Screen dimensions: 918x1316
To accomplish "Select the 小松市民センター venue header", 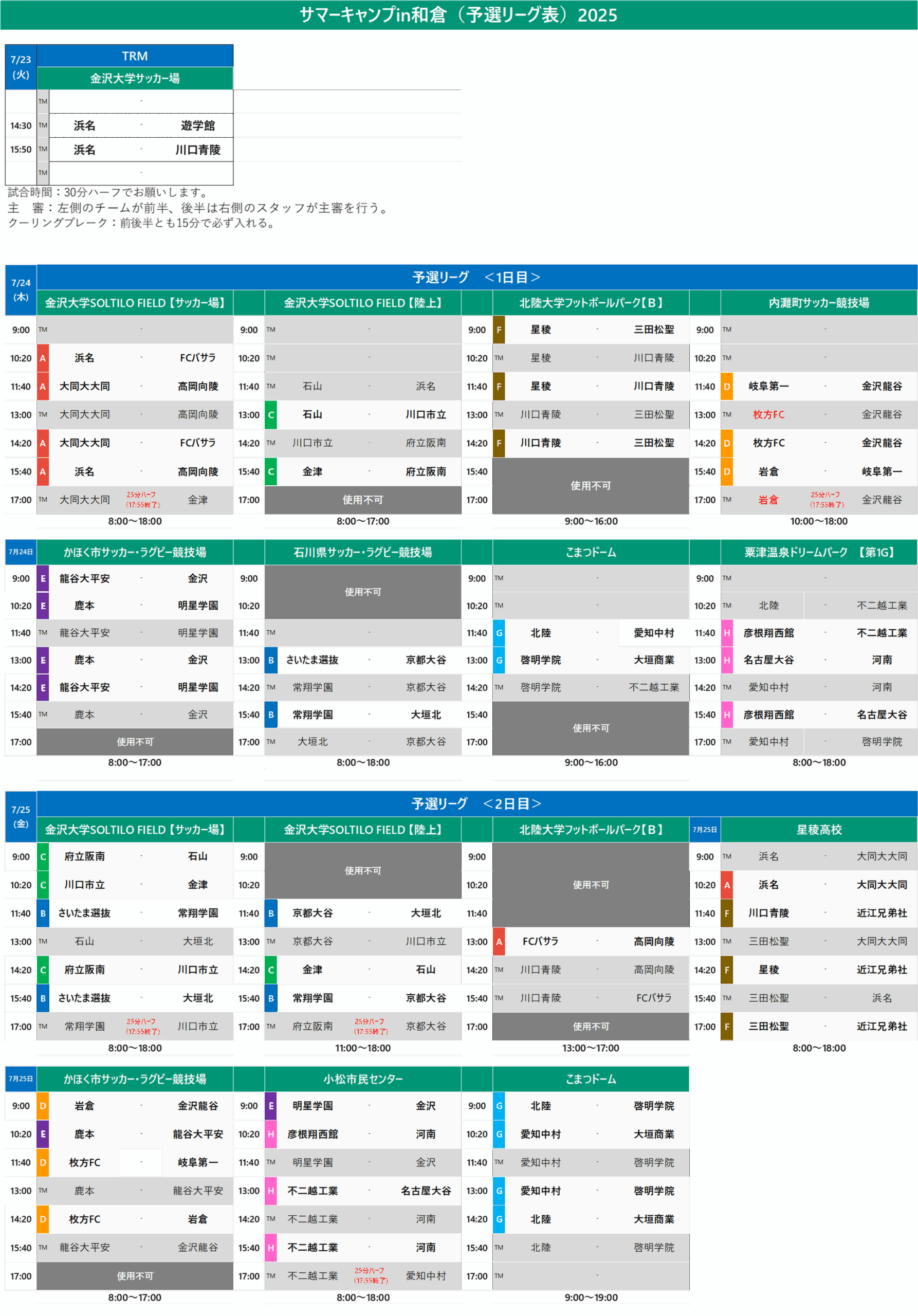I will pyautogui.click(x=363, y=1079).
